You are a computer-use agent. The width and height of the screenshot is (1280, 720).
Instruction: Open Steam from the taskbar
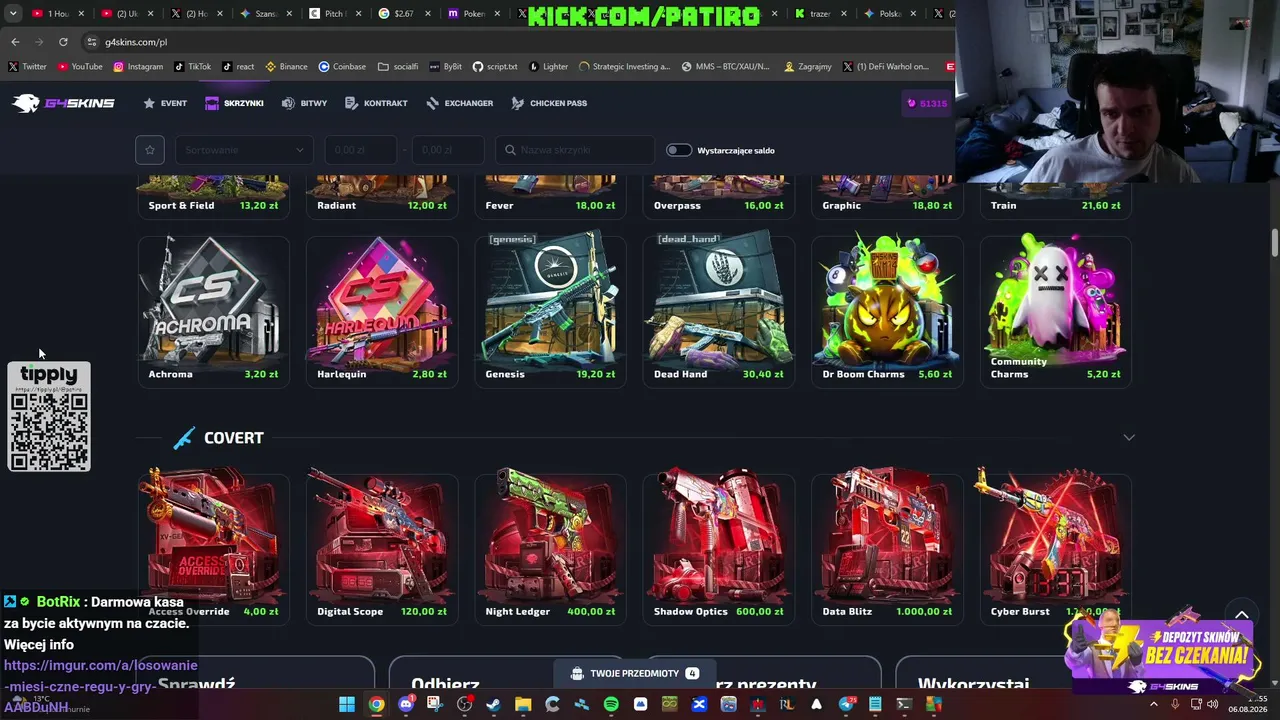pyautogui.click(x=494, y=704)
